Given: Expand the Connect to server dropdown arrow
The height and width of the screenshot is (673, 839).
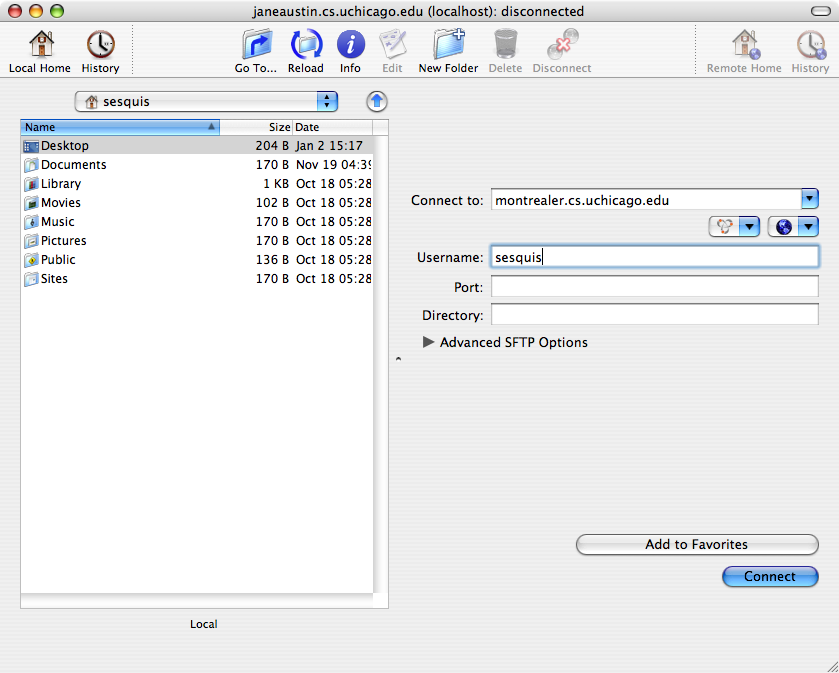Looking at the screenshot, I should click(810, 200).
